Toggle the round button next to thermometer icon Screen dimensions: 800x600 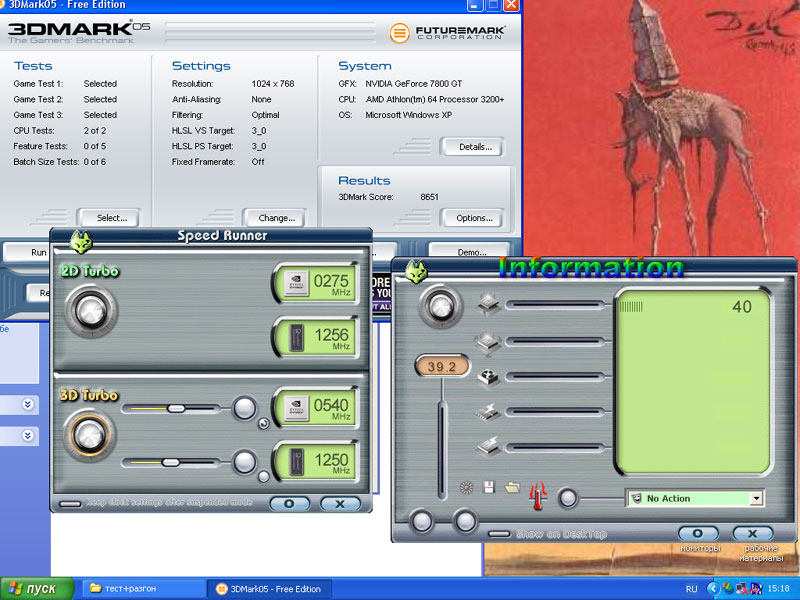[x=567, y=498]
